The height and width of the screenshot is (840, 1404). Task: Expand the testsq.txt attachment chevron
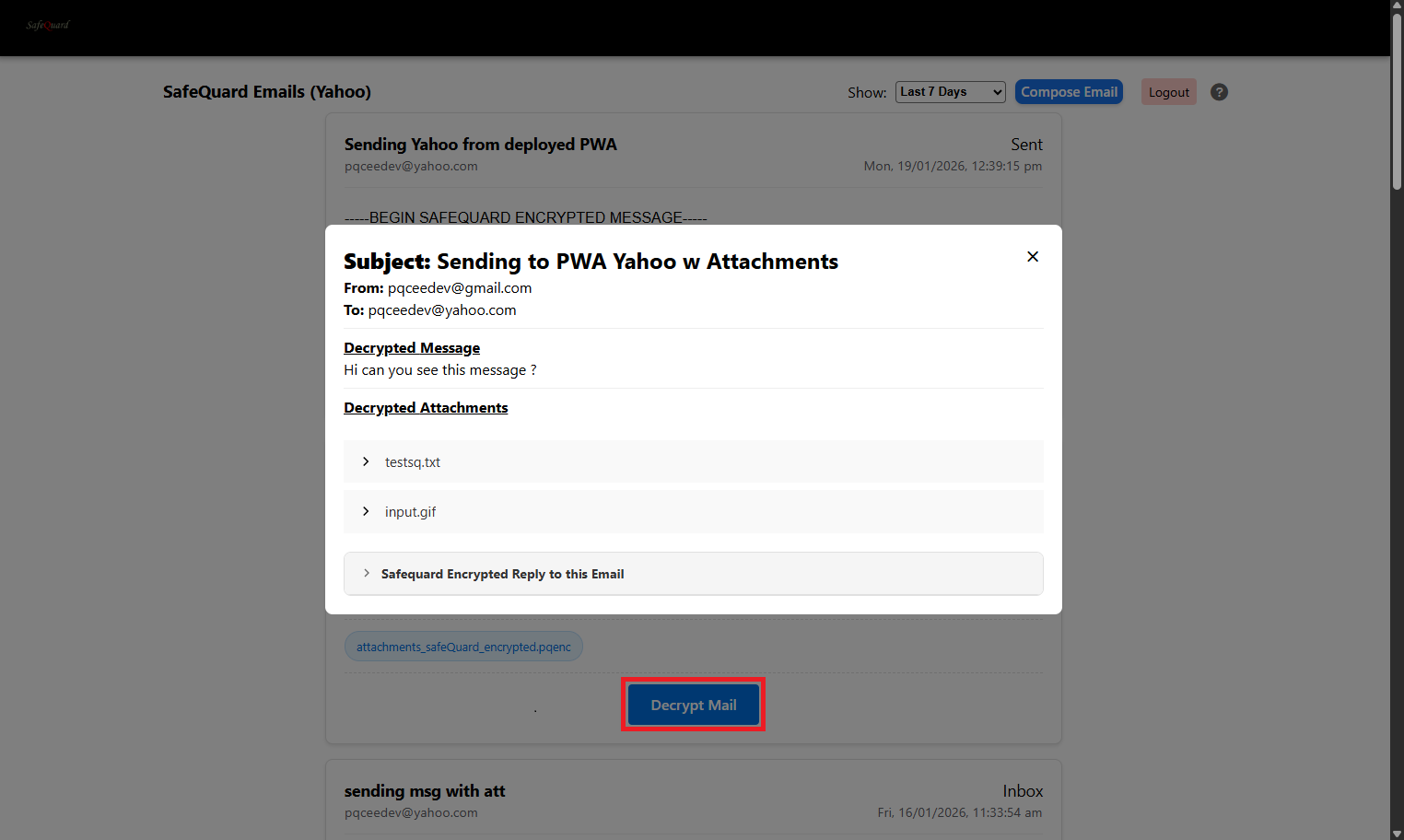click(x=366, y=461)
